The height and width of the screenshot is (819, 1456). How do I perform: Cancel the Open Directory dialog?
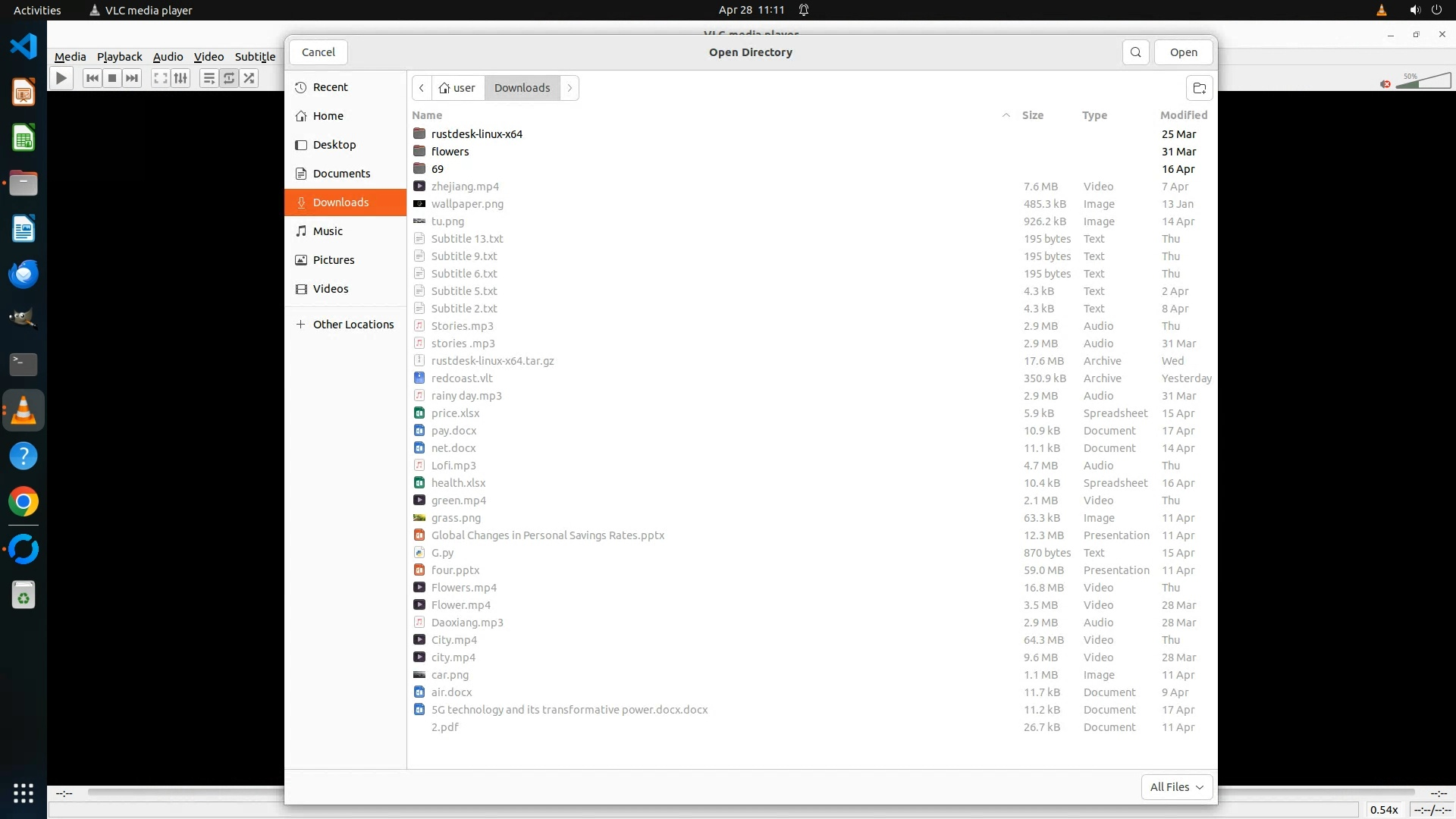[x=318, y=52]
